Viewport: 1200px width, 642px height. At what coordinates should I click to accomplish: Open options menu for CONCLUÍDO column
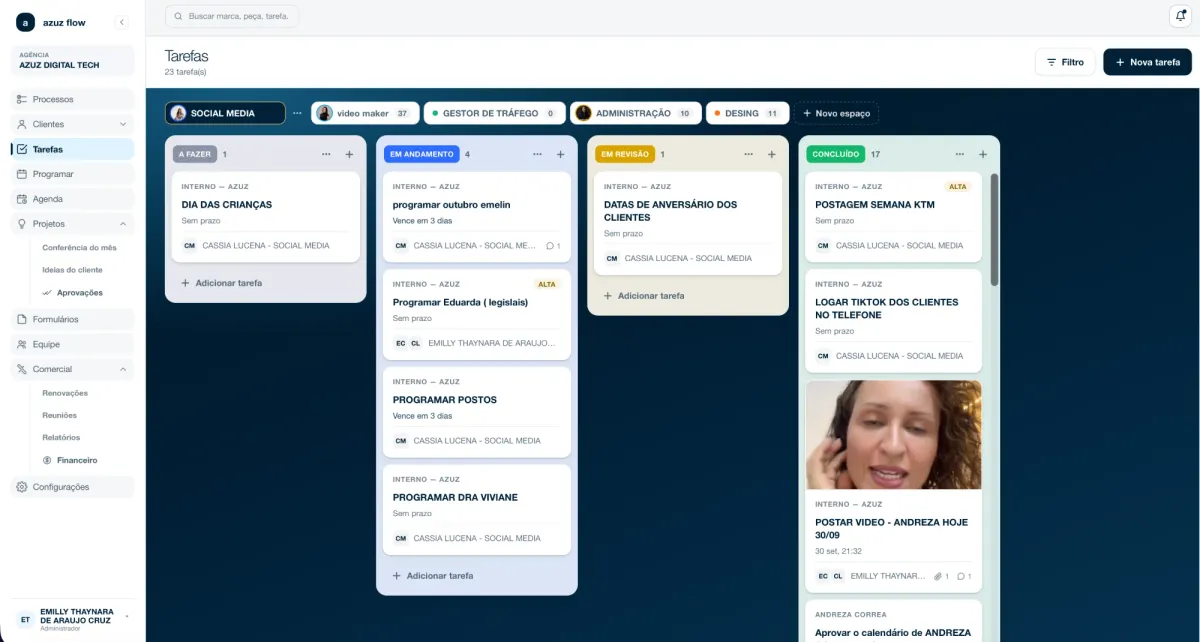tap(960, 154)
